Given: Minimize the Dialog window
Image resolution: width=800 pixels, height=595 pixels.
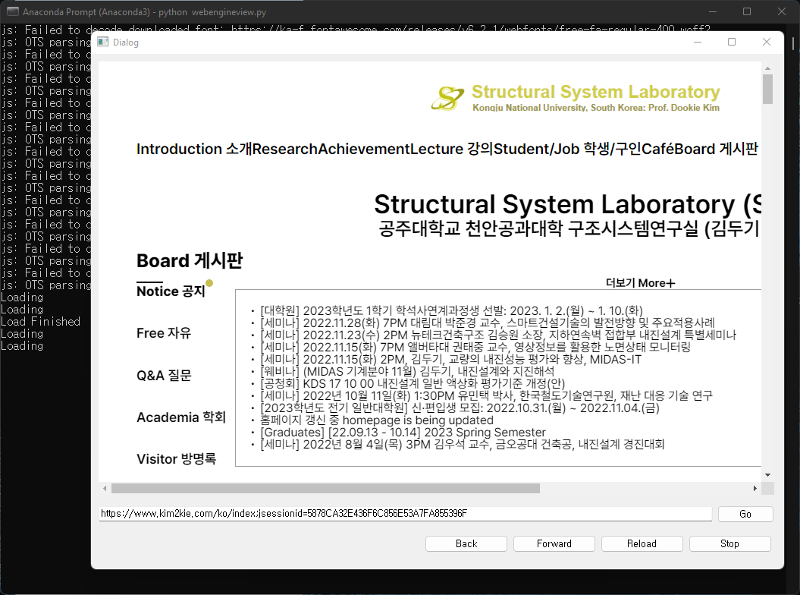Looking at the screenshot, I should pyautogui.click(x=697, y=42).
